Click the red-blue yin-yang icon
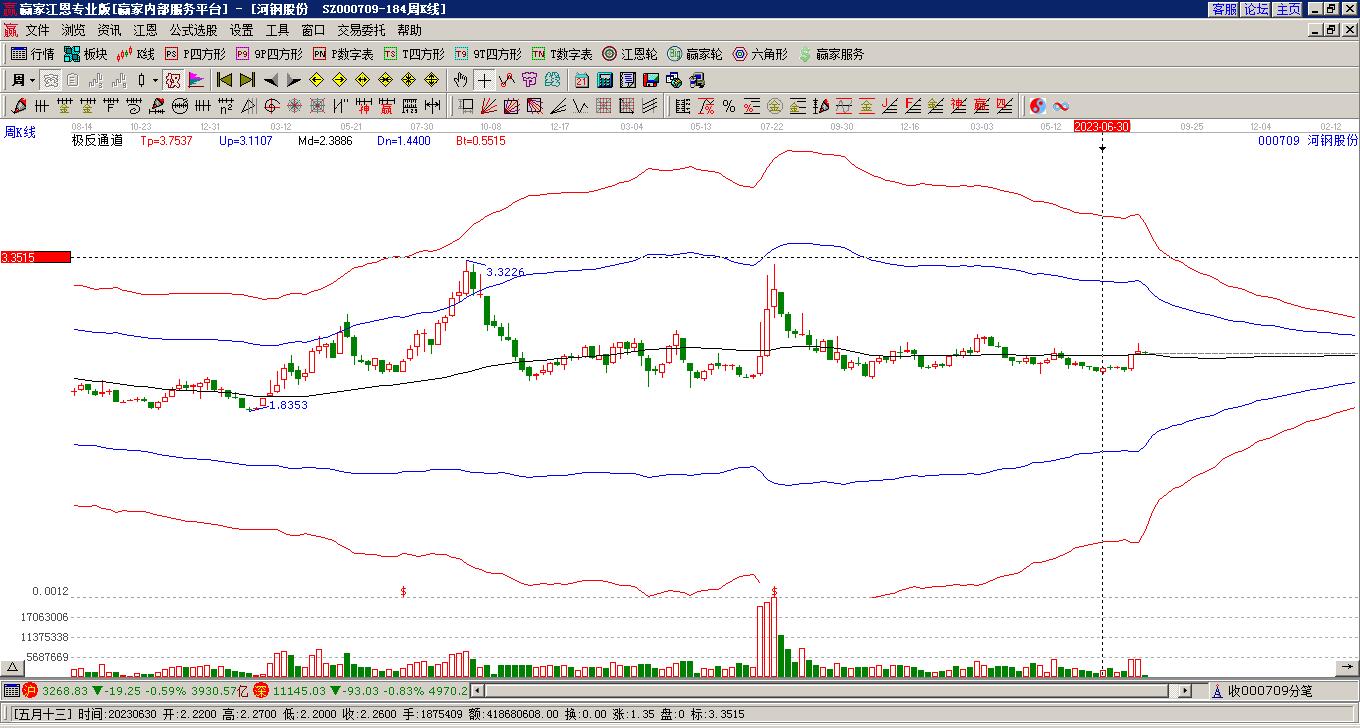Viewport: 1360px width, 728px height. click(x=1038, y=106)
